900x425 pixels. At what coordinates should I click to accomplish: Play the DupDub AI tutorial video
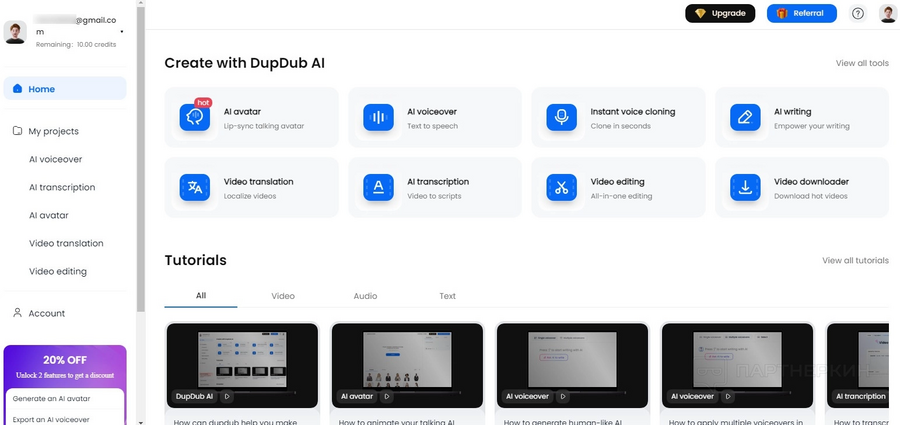[227, 396]
